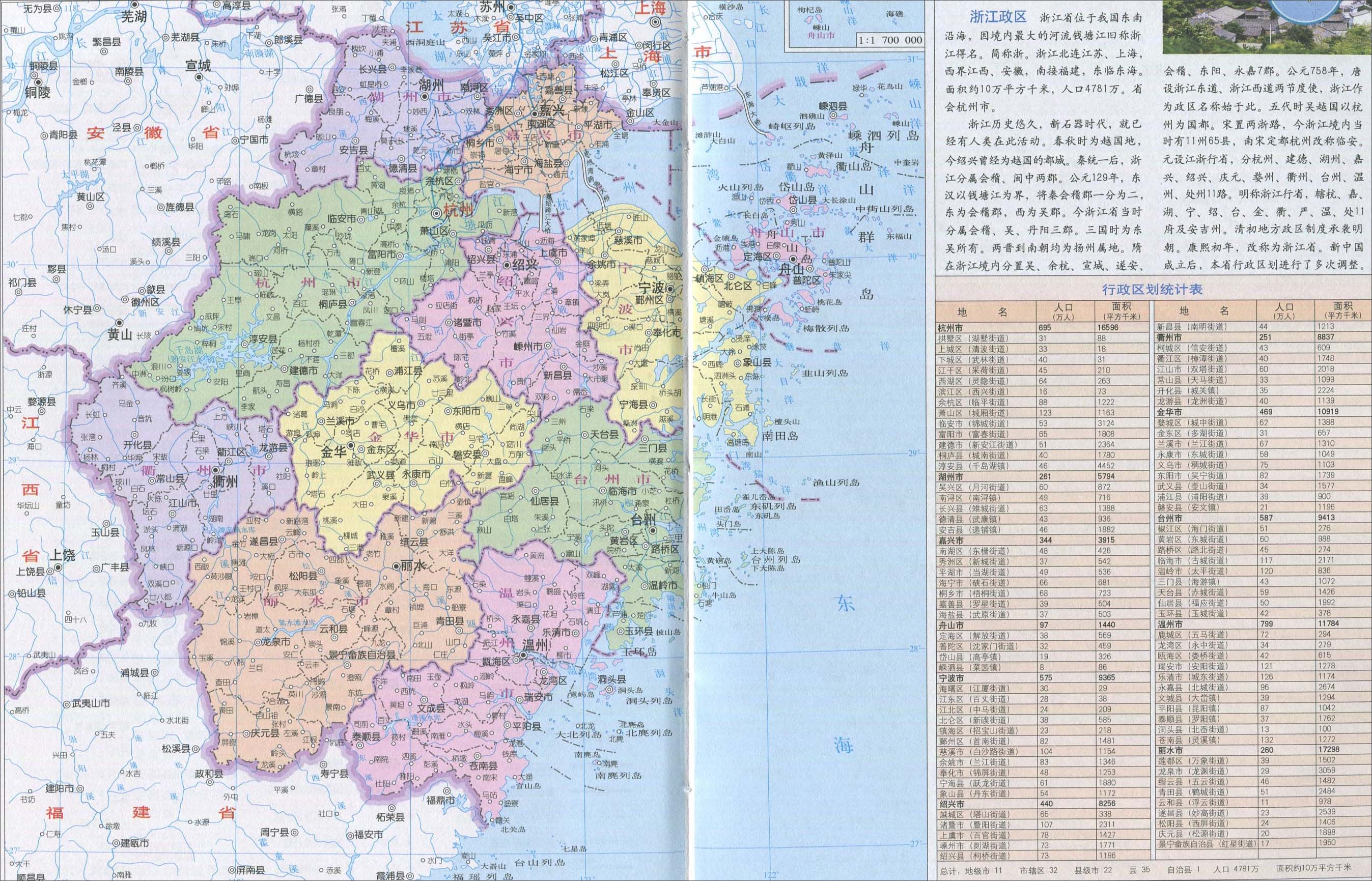
Task: Click the 广德县 map label
Action: 309,98
